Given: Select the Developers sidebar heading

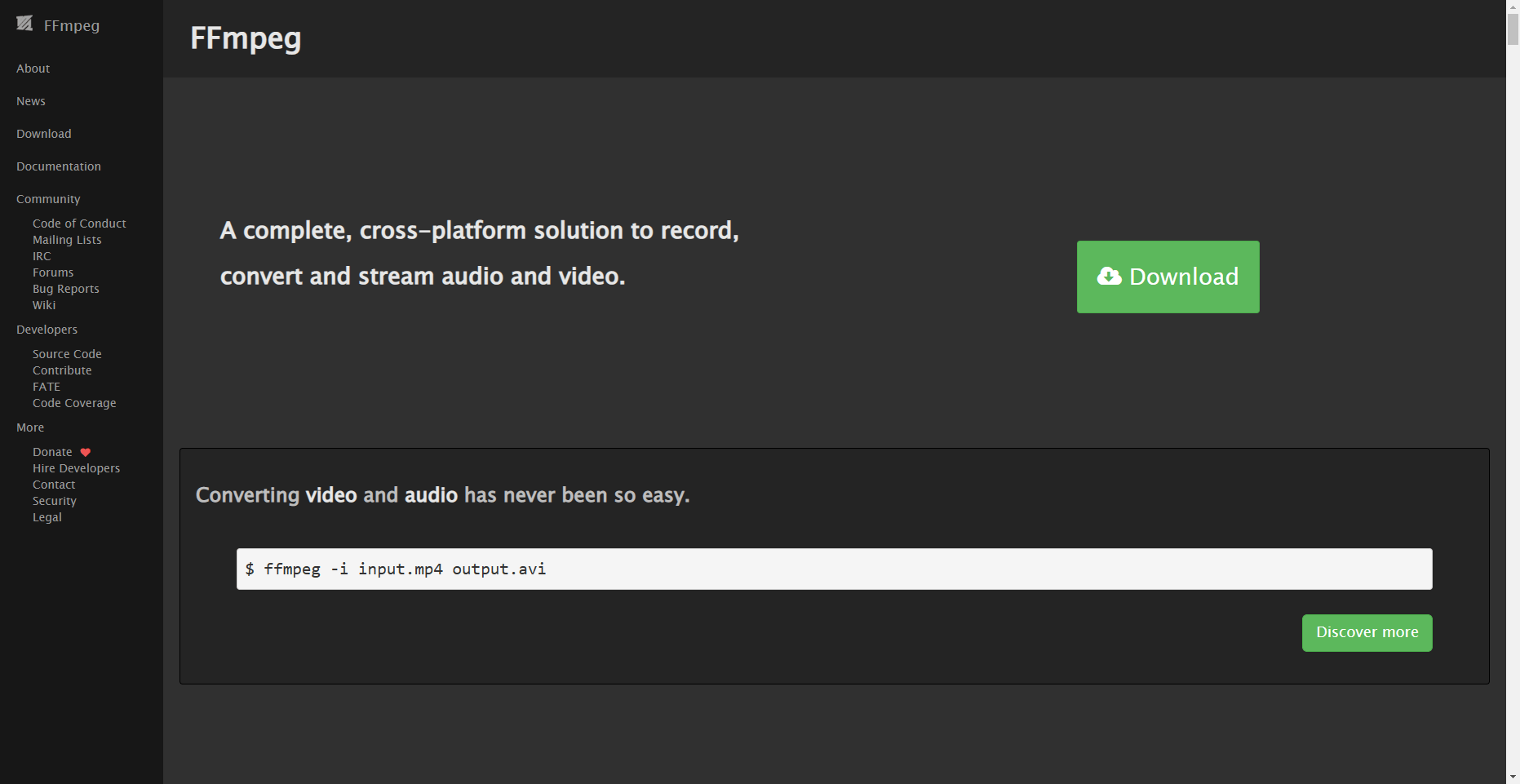Looking at the screenshot, I should click(47, 330).
